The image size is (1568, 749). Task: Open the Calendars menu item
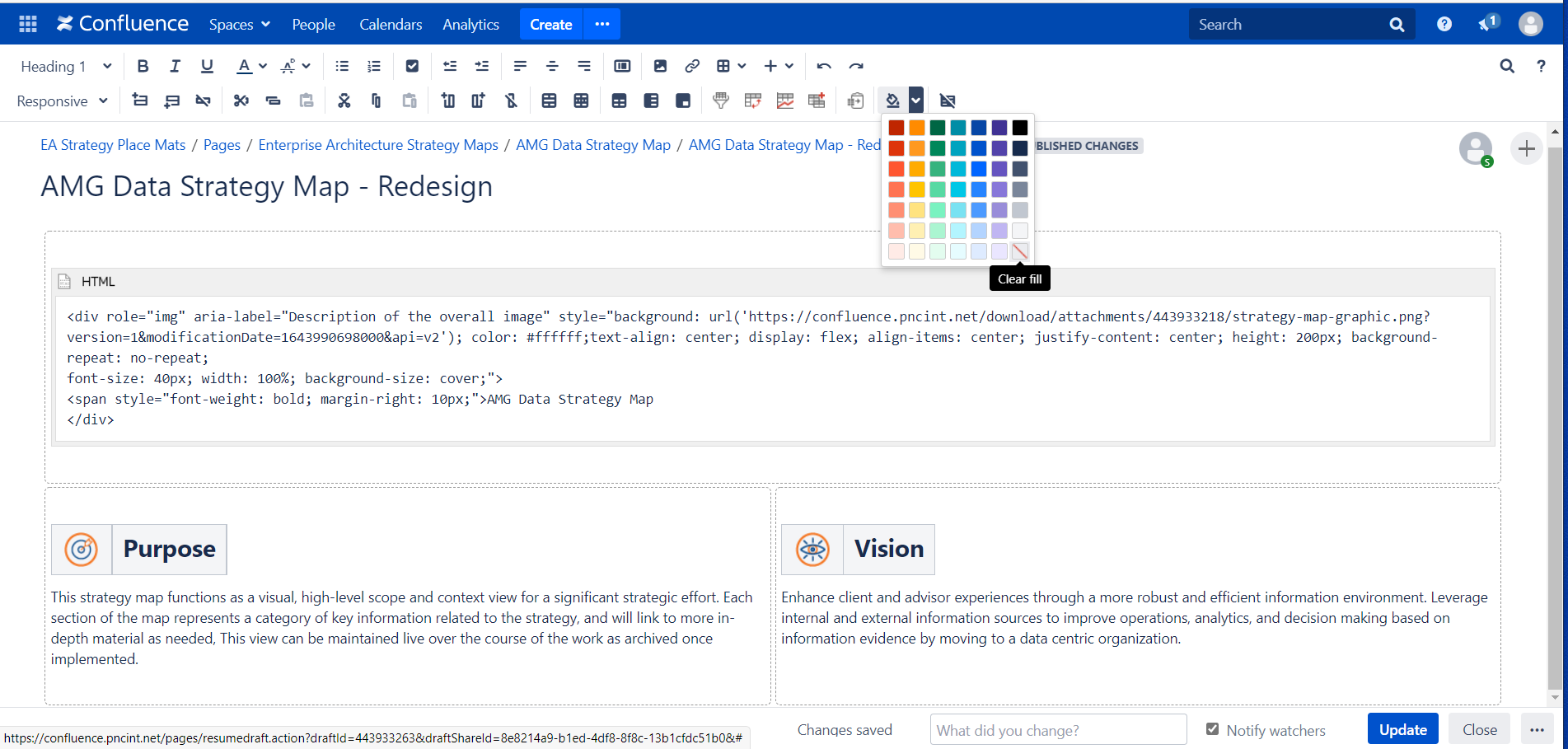[391, 24]
